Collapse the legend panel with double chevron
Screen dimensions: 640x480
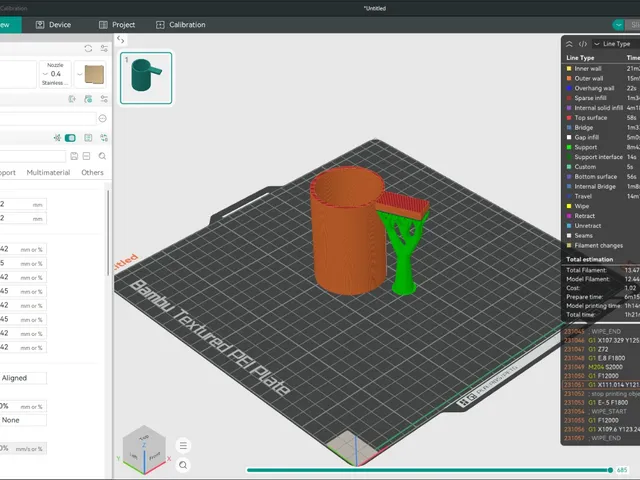click(569, 44)
